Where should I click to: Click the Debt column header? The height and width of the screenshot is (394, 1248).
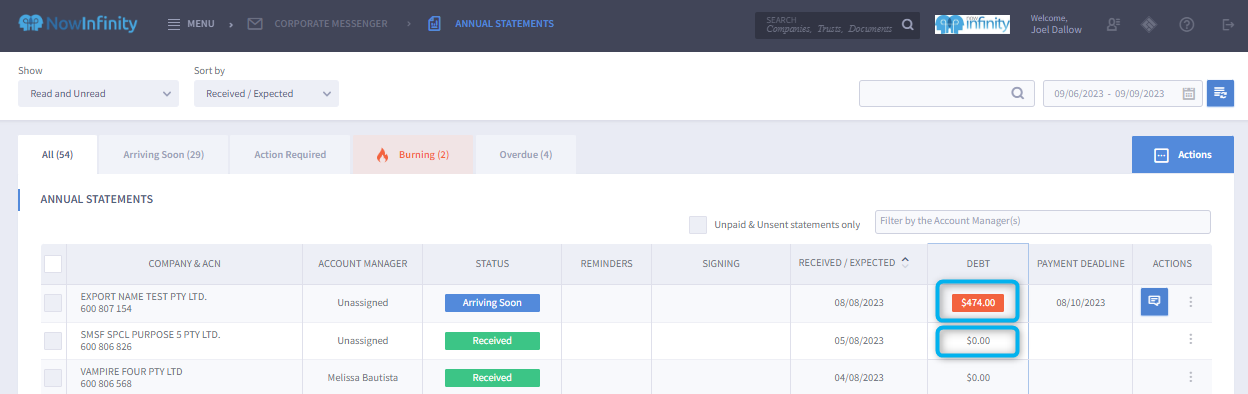pos(978,264)
